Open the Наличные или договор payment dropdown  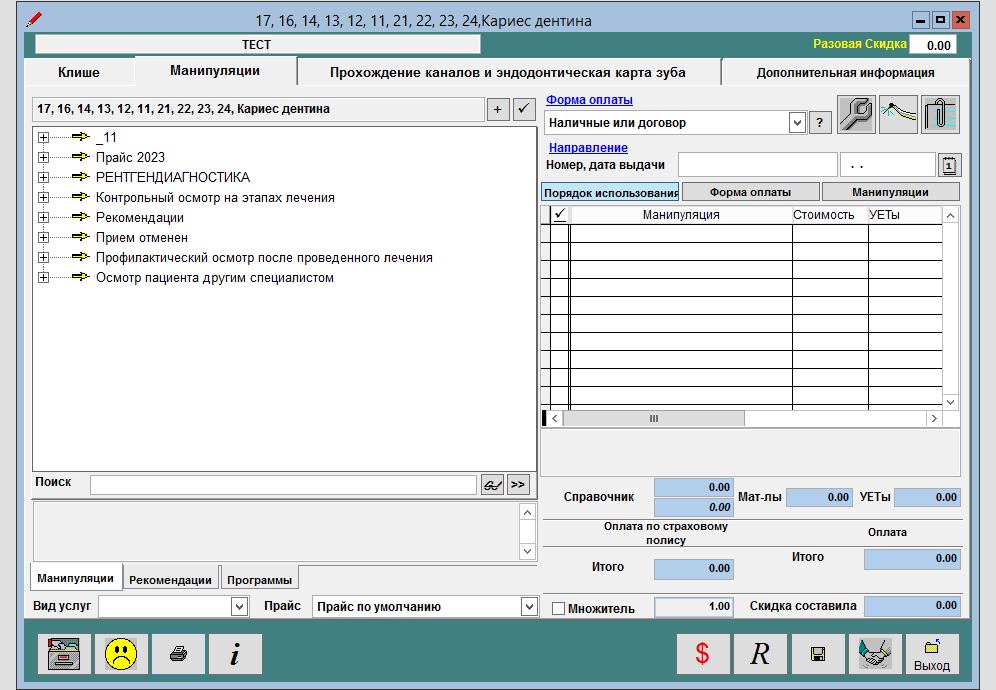[797, 122]
